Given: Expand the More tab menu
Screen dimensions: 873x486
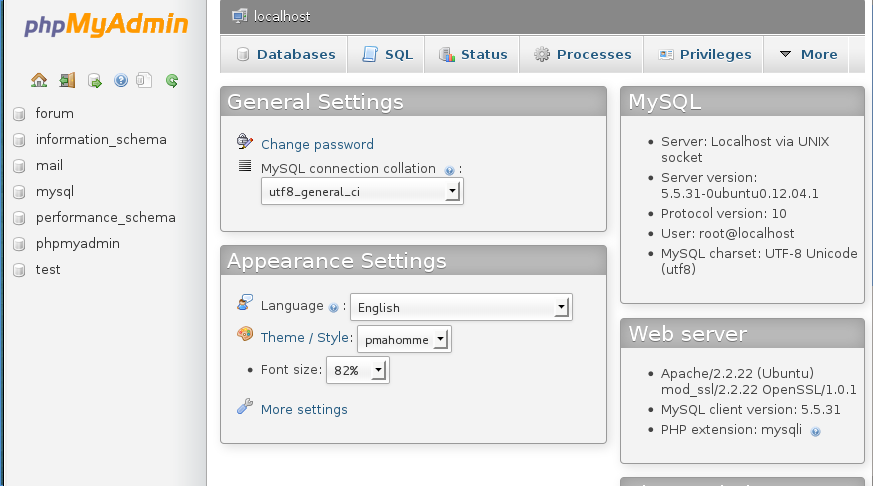Looking at the screenshot, I should click(806, 55).
